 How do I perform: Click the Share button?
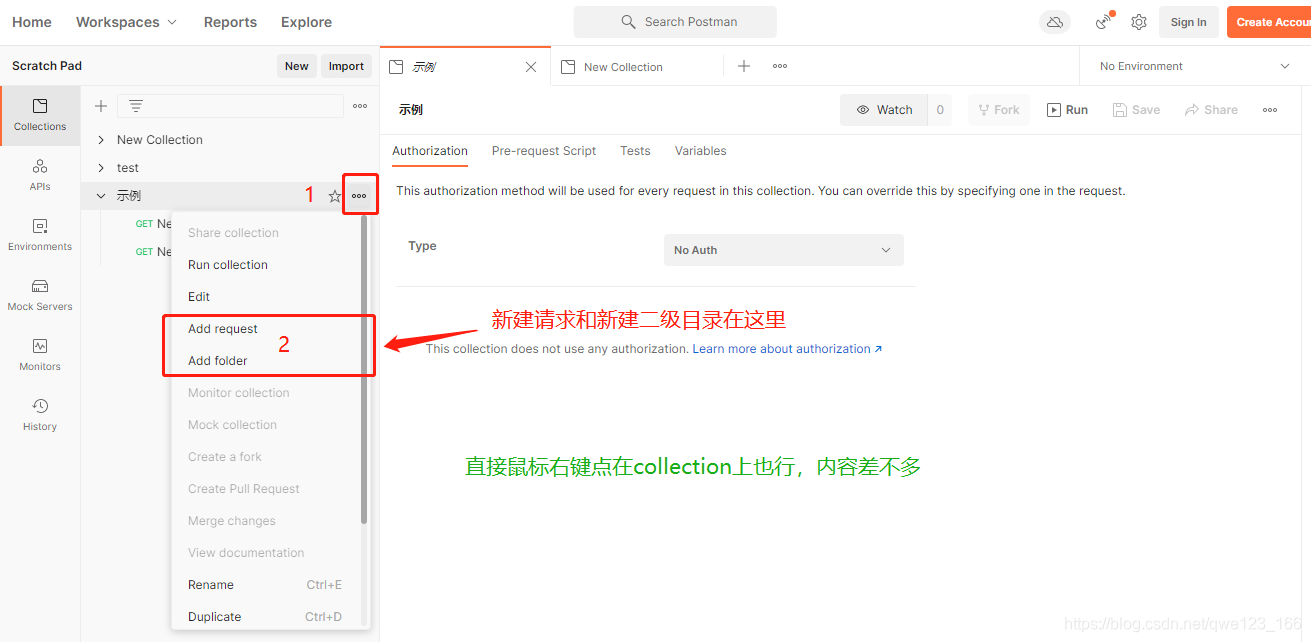(1211, 110)
